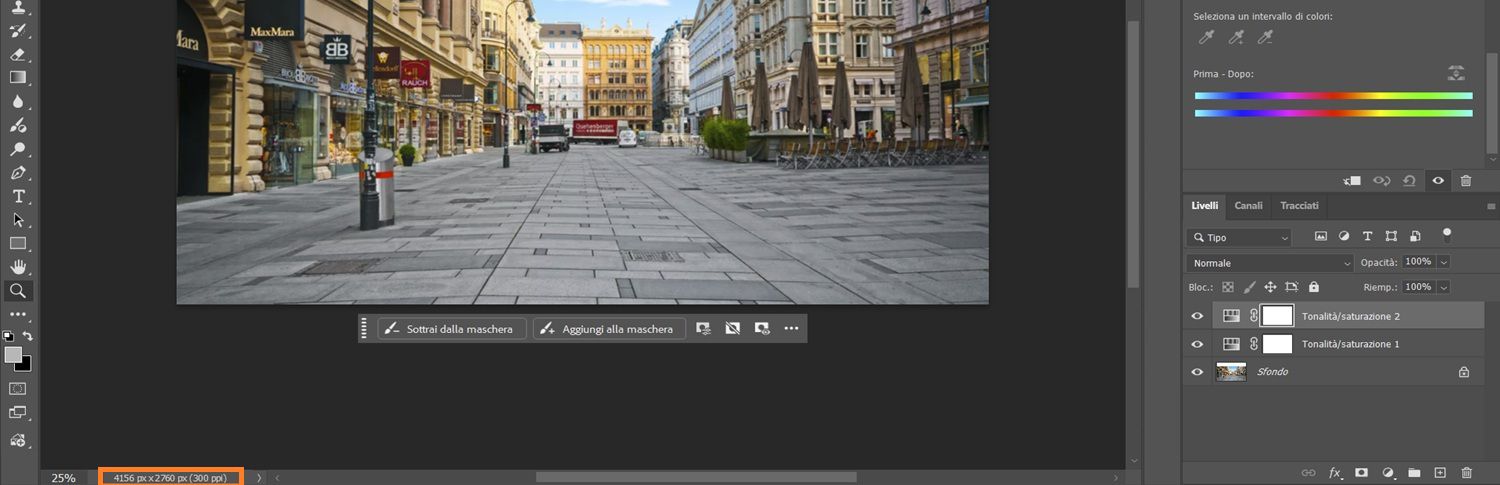The image size is (1500, 485).
Task: Hide the Sfondo layer
Action: (x=1197, y=372)
